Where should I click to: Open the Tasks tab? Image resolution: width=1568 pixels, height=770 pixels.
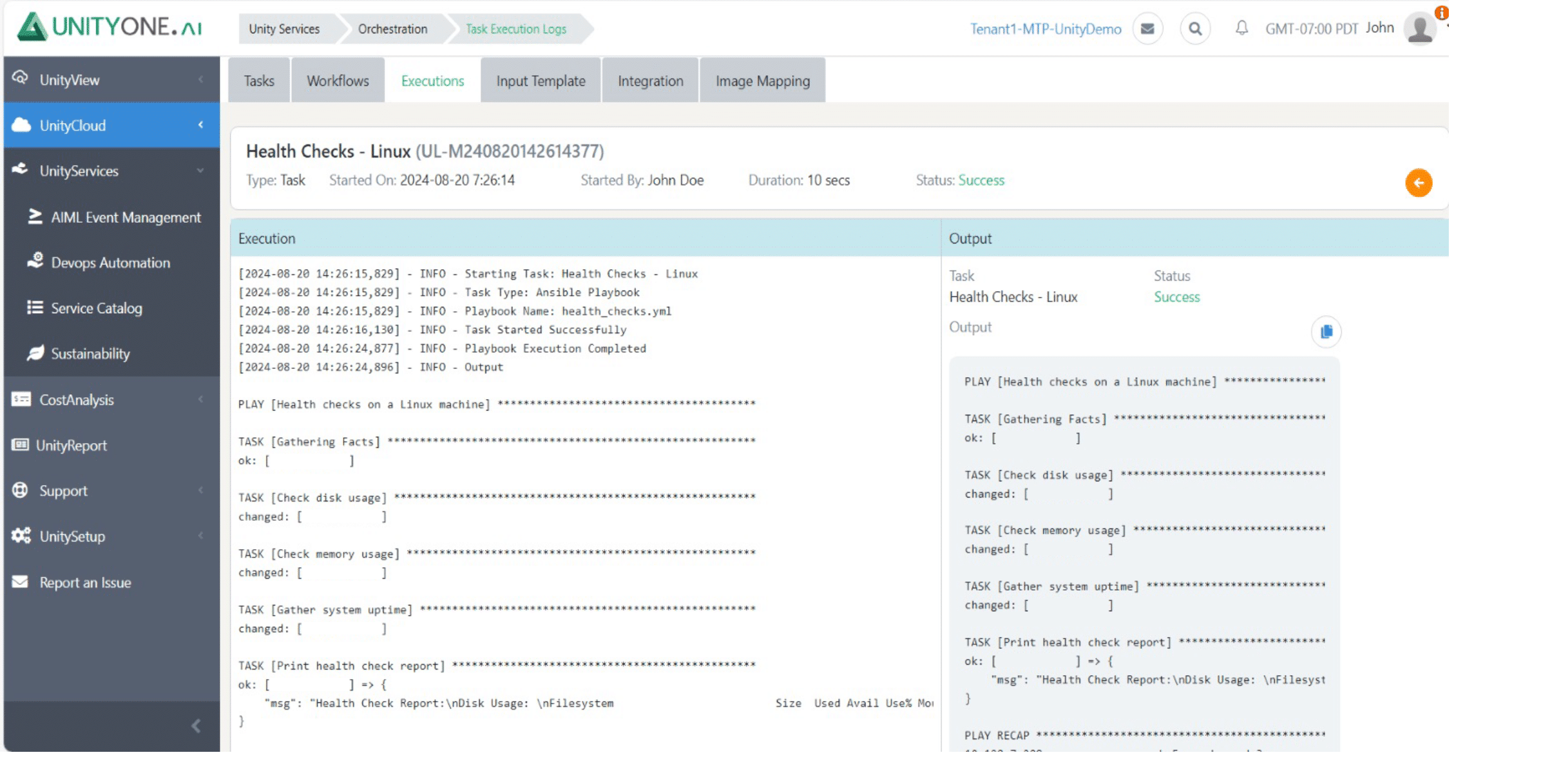(259, 80)
